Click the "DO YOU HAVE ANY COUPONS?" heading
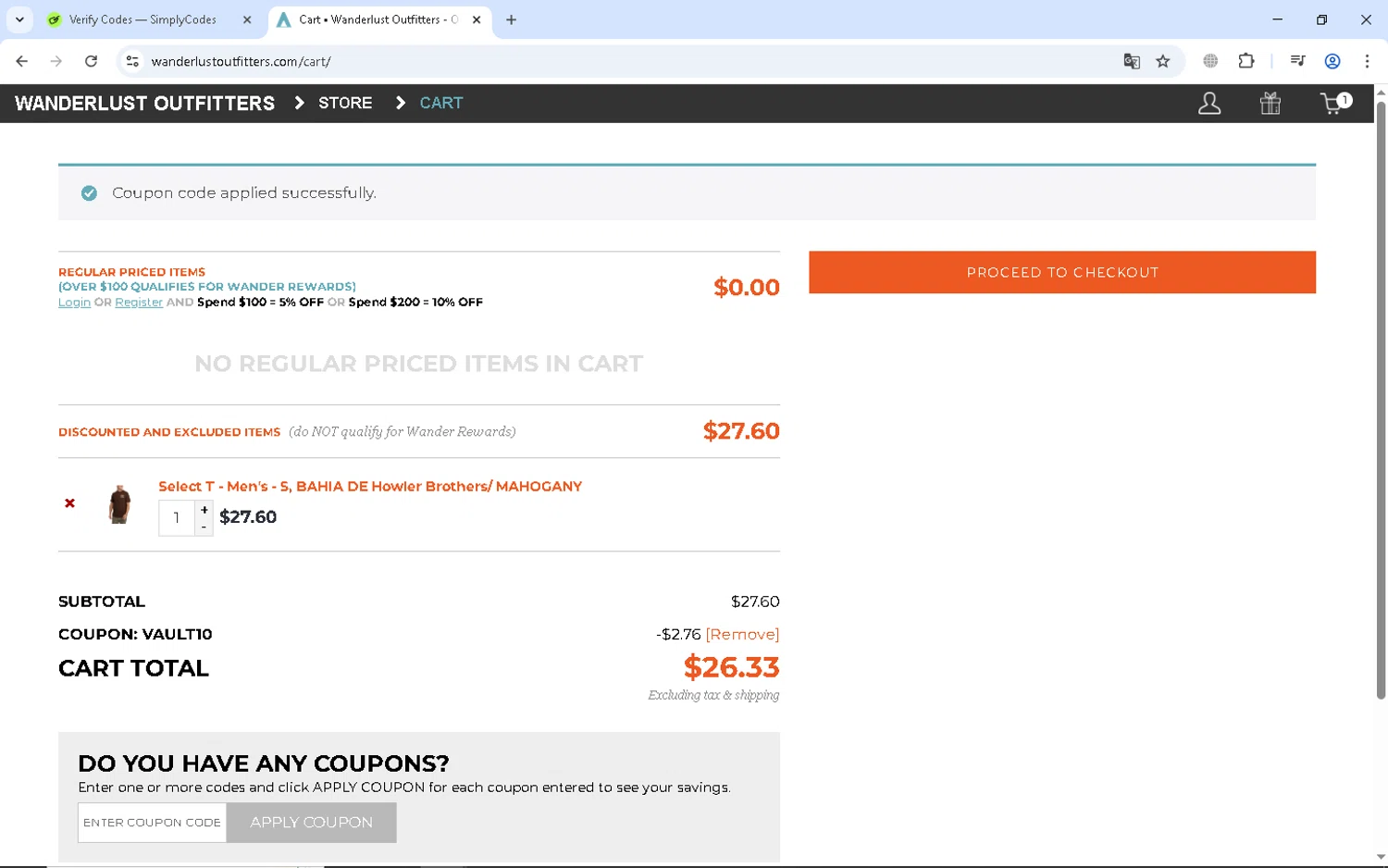Viewport: 1388px width, 868px height. coord(264,763)
